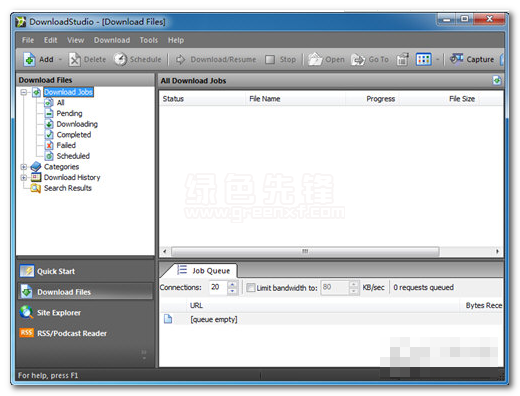Screen dimensions: 520x396
Task: Open the Quick Start pane
Action: (x=85, y=271)
